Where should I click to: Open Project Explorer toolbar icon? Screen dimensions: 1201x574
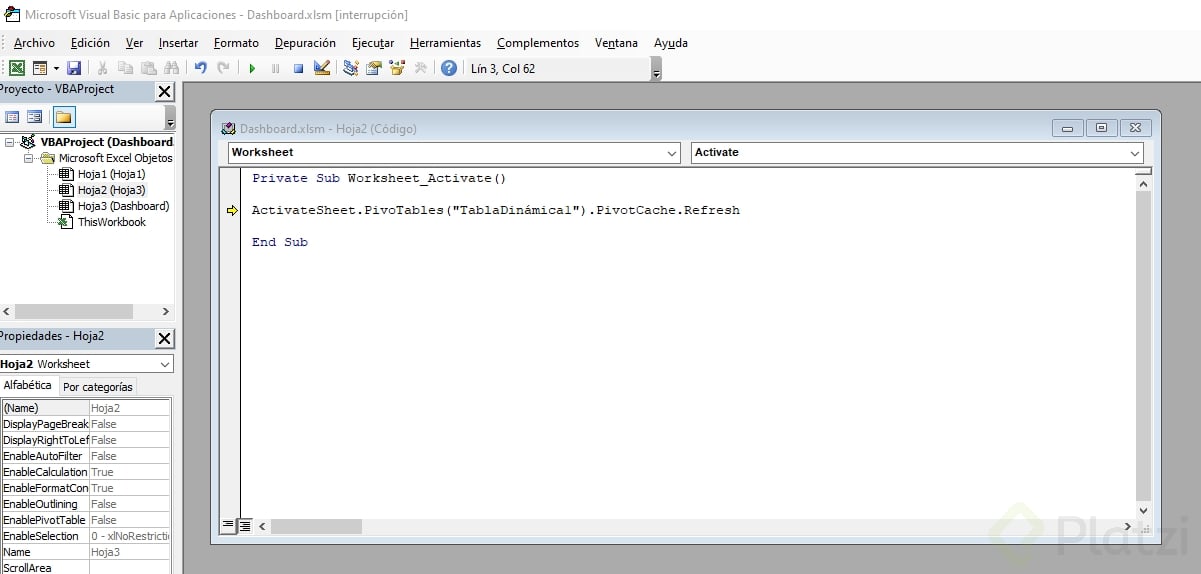pos(351,68)
